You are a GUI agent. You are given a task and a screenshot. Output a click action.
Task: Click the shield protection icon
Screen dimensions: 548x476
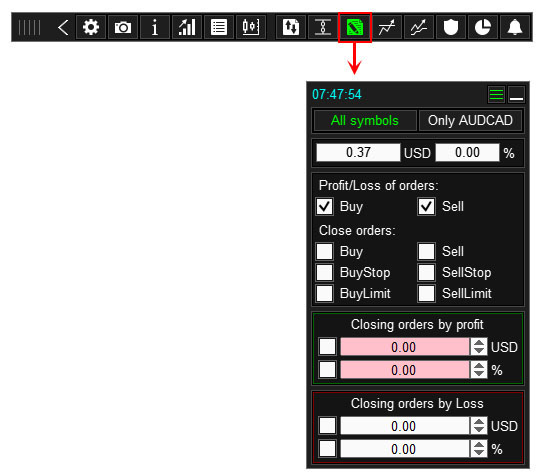point(450,27)
